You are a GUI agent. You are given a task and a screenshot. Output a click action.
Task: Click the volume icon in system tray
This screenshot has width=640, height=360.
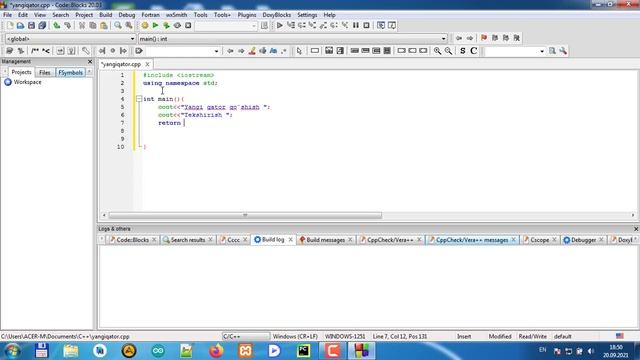tap(591, 351)
